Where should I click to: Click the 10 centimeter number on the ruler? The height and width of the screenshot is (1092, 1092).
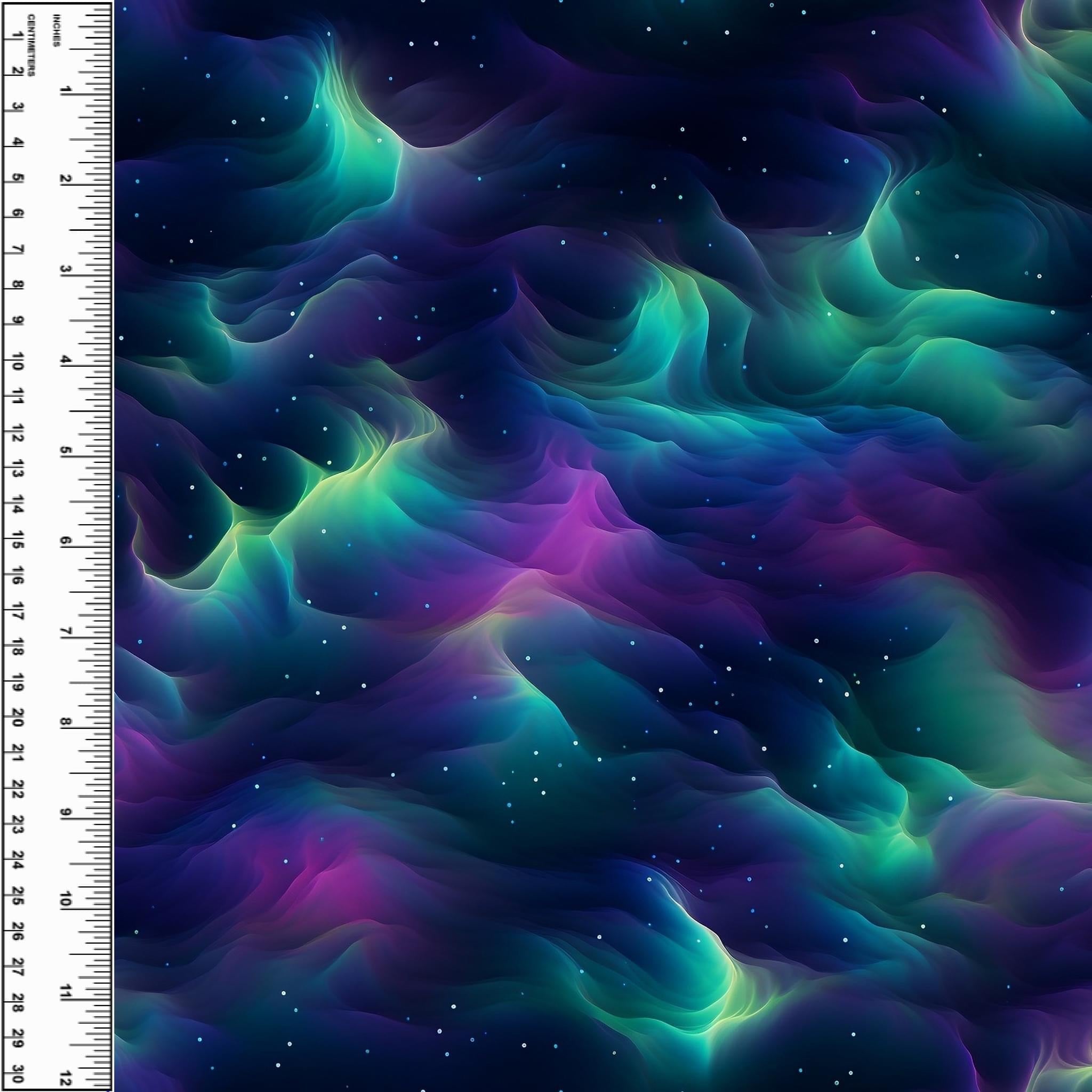(17, 362)
